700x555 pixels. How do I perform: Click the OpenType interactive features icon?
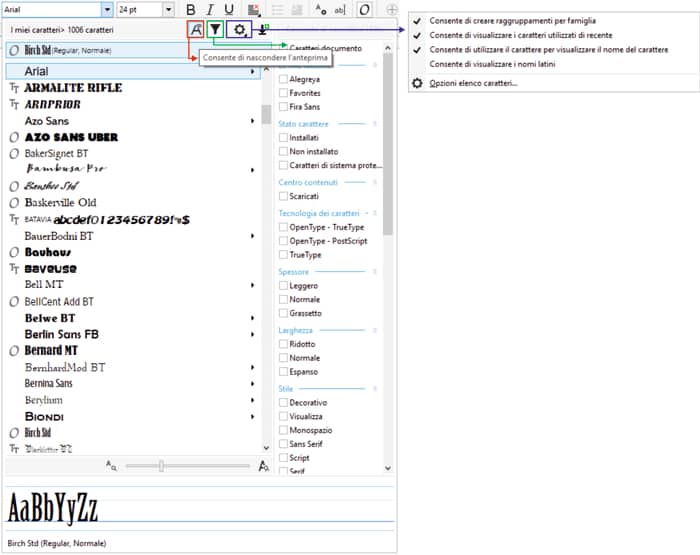pos(364,9)
